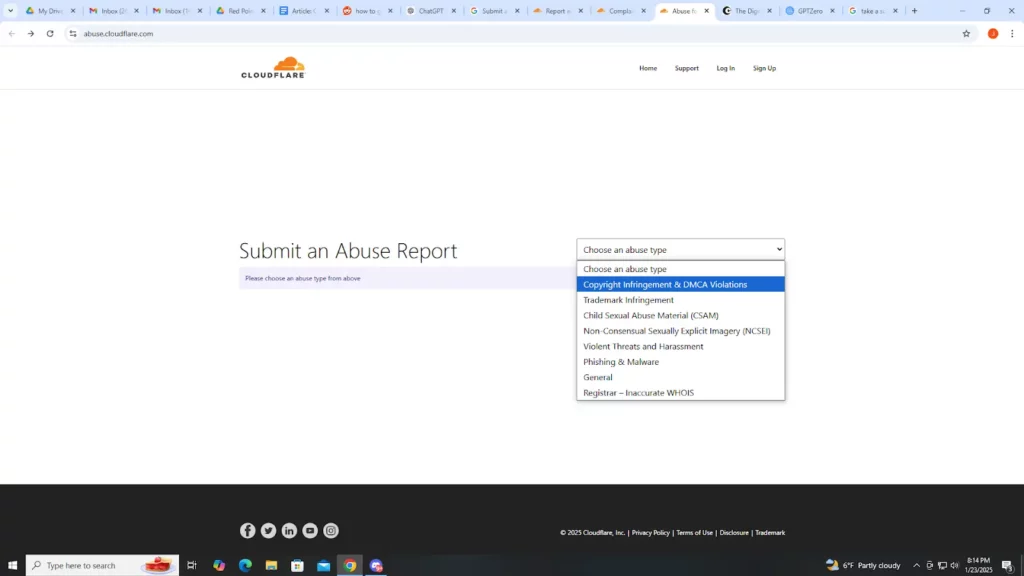The width and height of the screenshot is (1024, 576).
Task: View site information icon beside the URL
Action: [x=72, y=33]
